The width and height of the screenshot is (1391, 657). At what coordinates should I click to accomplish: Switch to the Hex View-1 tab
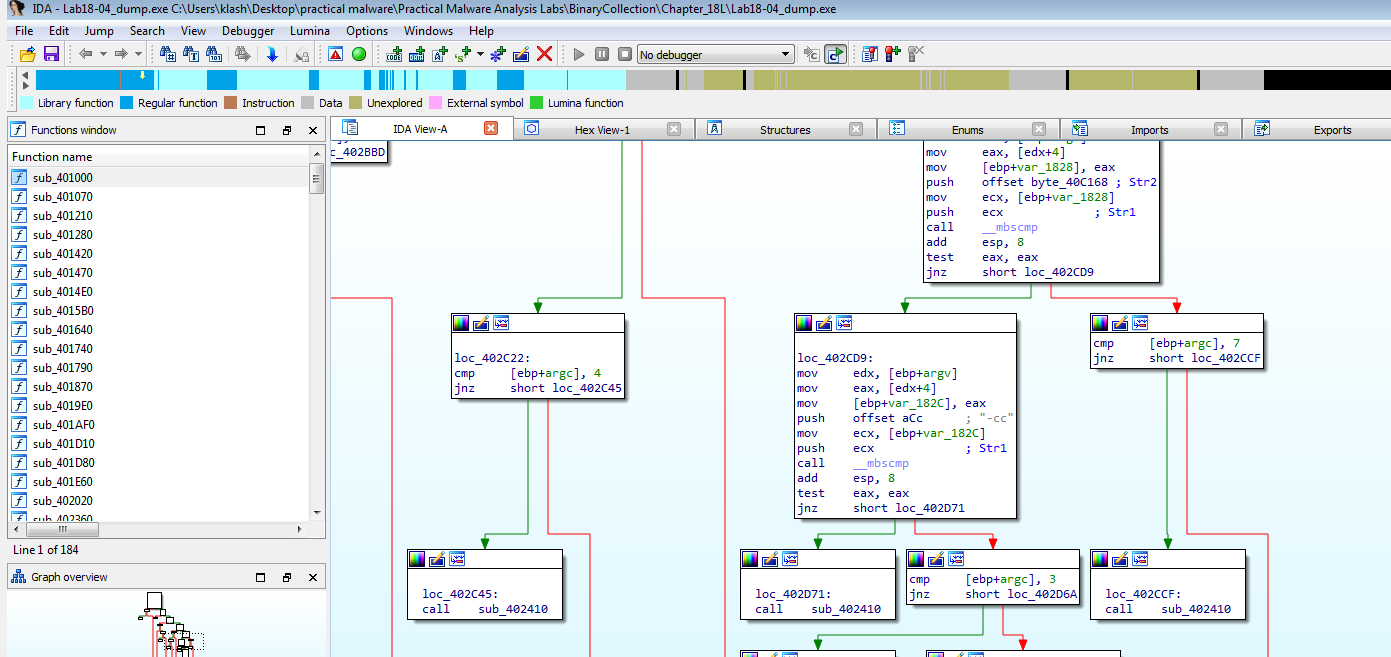coord(602,130)
